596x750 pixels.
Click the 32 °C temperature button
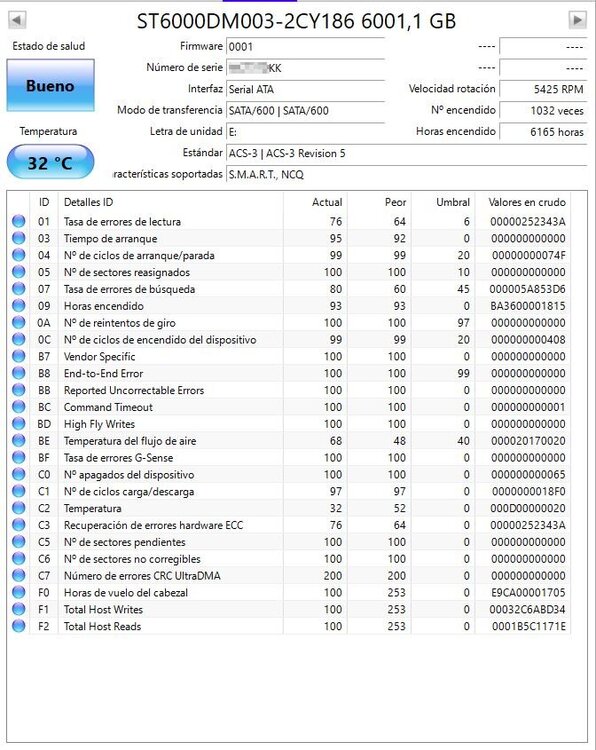point(50,163)
